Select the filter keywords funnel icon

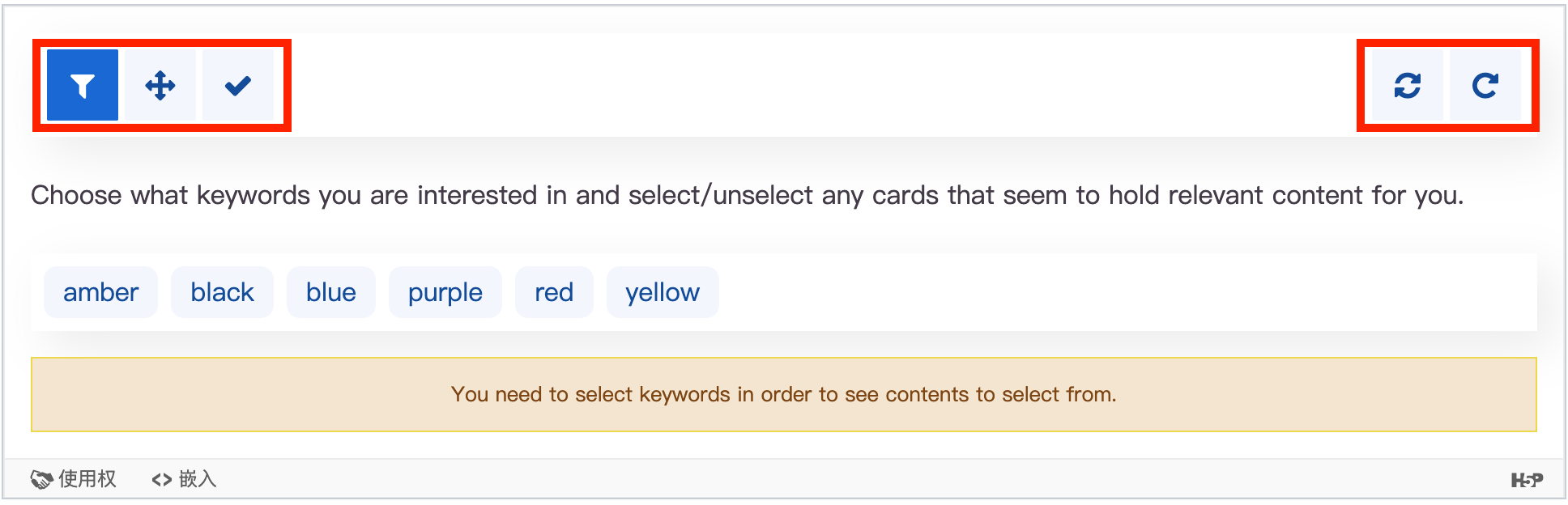(83, 85)
